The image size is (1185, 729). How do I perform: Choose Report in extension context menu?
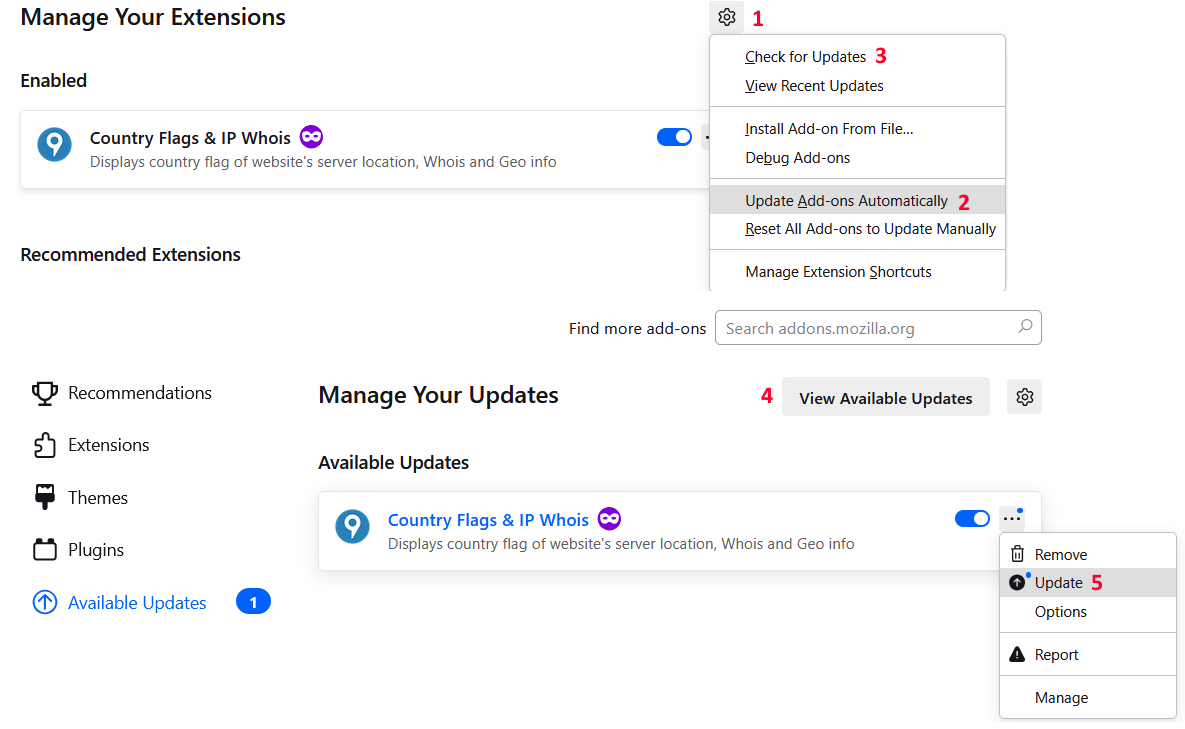tap(1088, 654)
